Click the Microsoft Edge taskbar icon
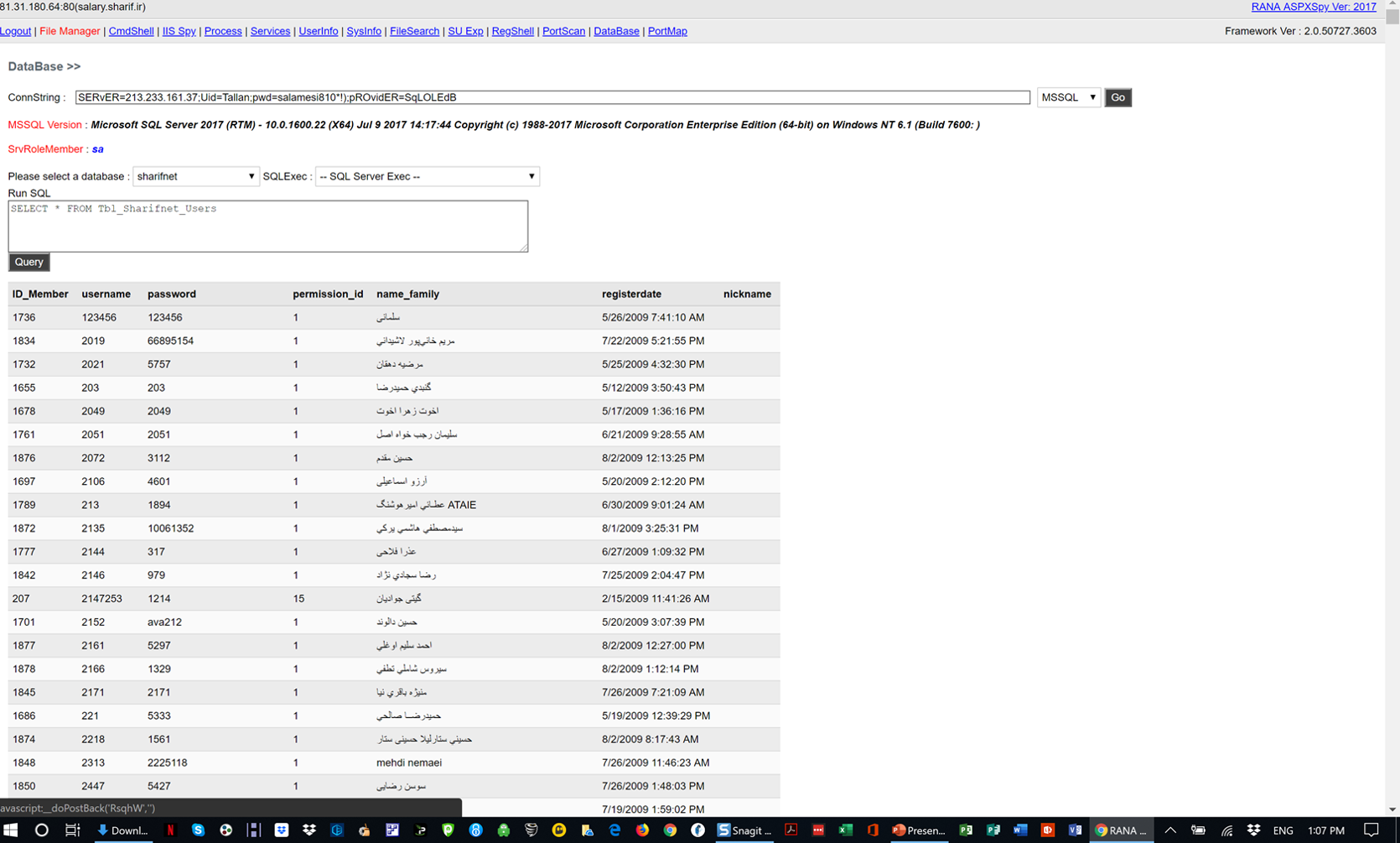Image resolution: width=1400 pixels, height=843 pixels. click(x=614, y=830)
